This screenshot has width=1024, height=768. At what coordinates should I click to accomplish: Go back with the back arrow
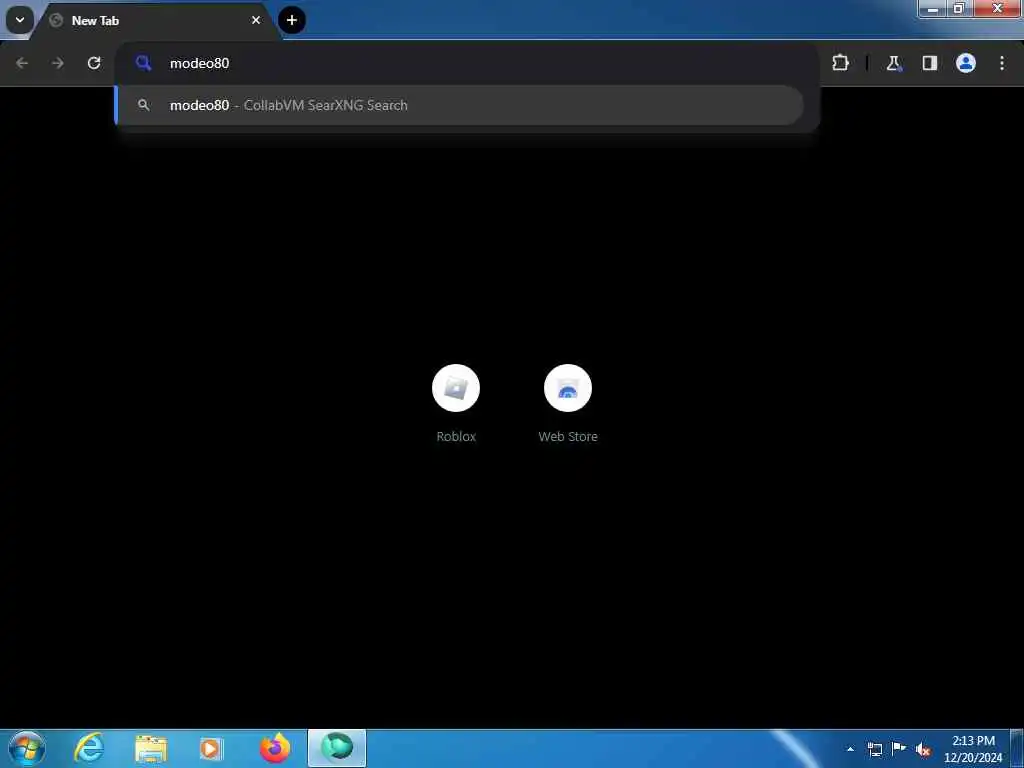click(22, 63)
